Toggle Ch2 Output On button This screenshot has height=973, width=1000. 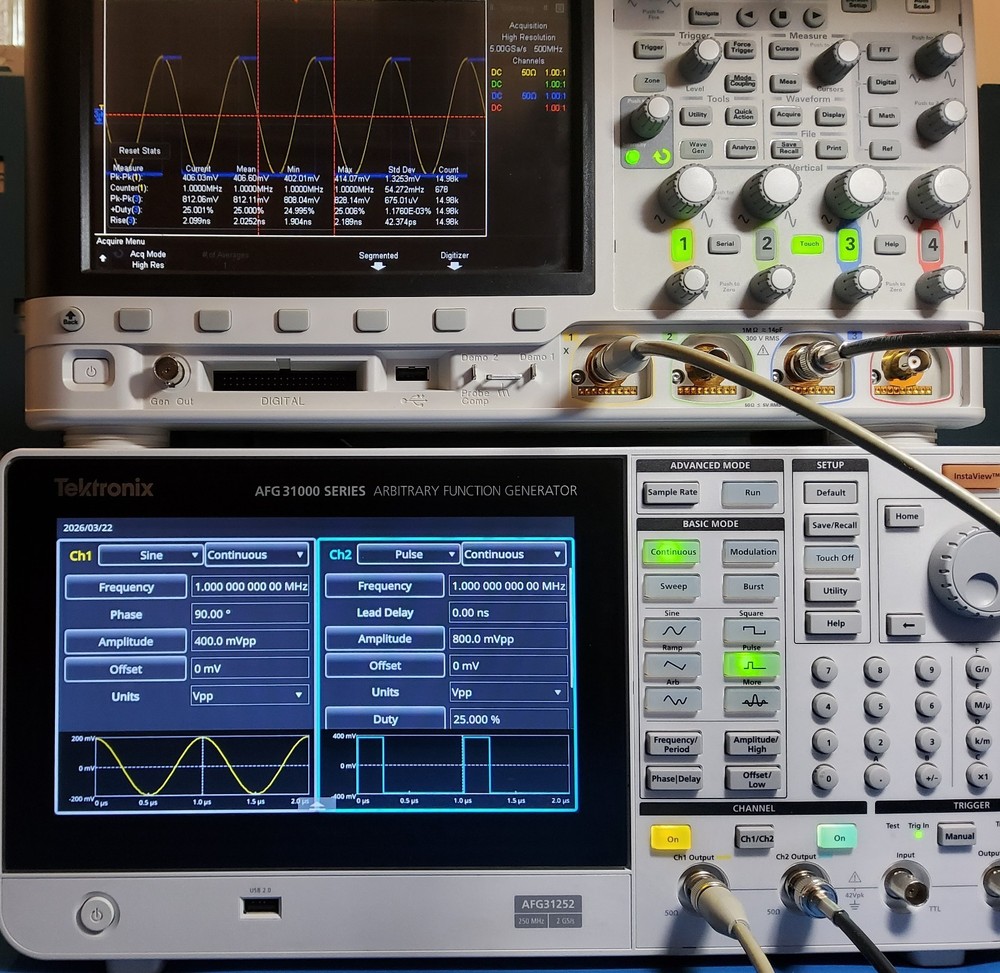836,838
